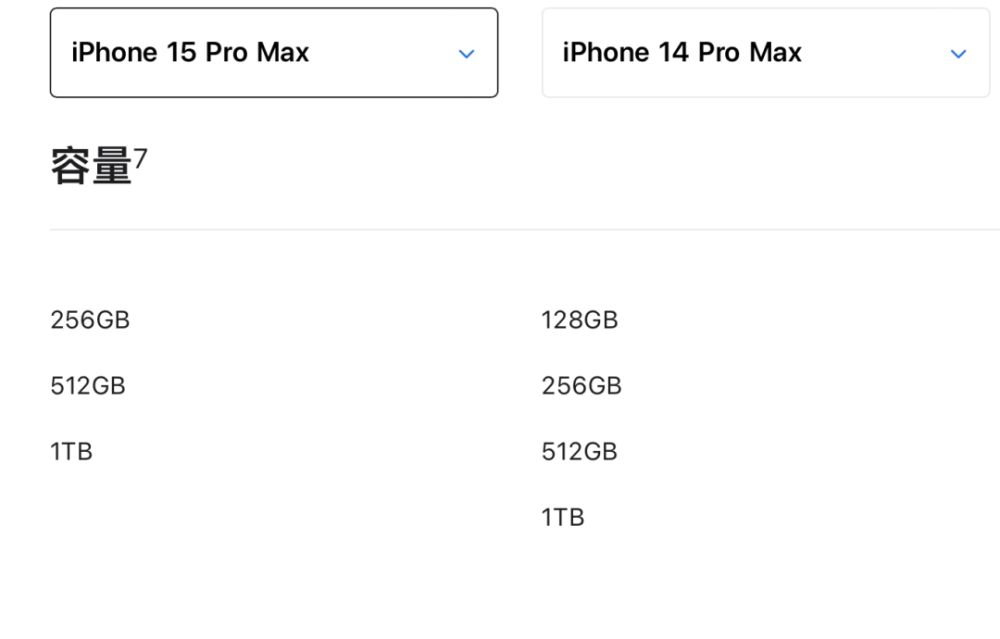This screenshot has width=1000, height=639.
Task: Select 1TB under iPhone 14 Pro Max
Action: coord(563,517)
